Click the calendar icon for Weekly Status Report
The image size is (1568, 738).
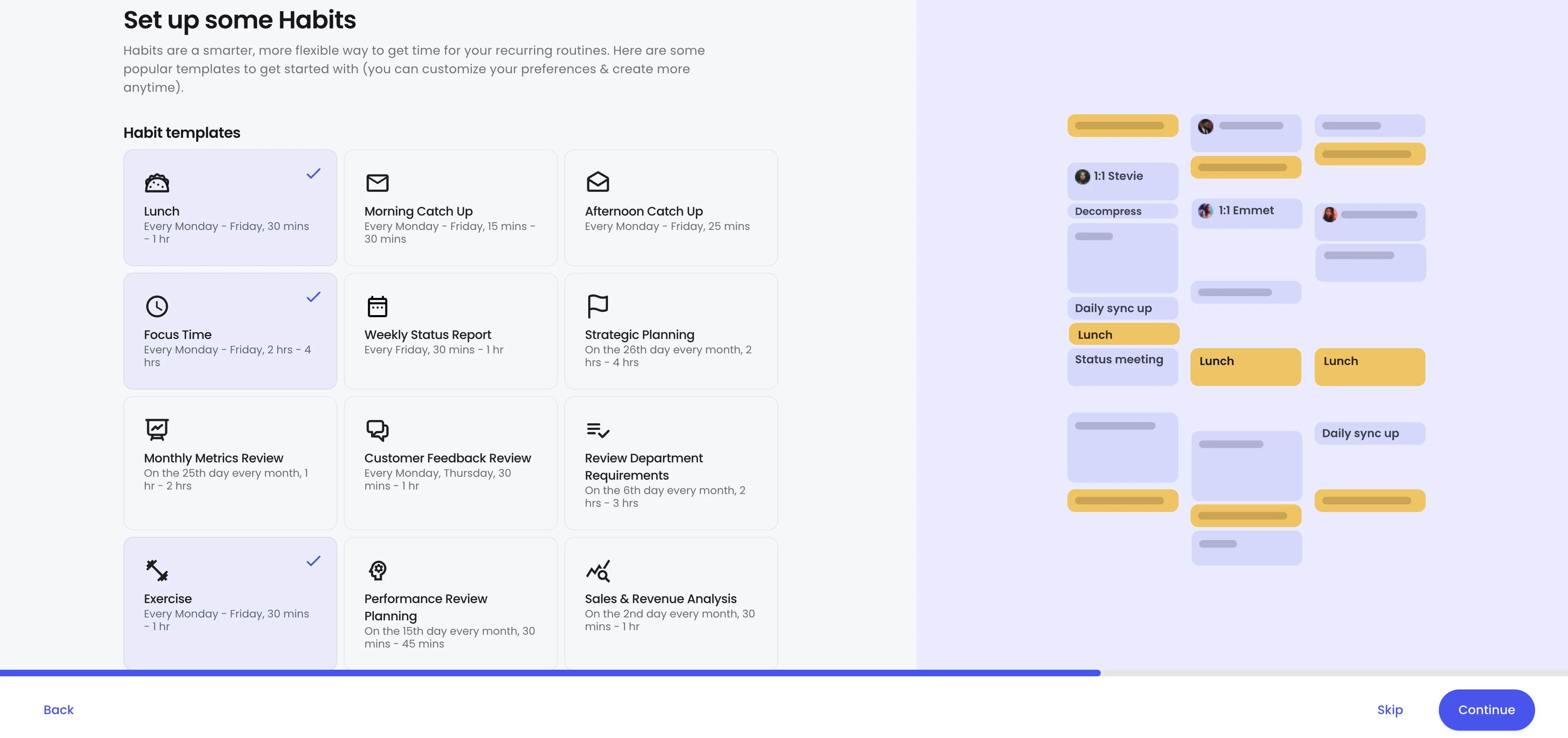tap(377, 306)
